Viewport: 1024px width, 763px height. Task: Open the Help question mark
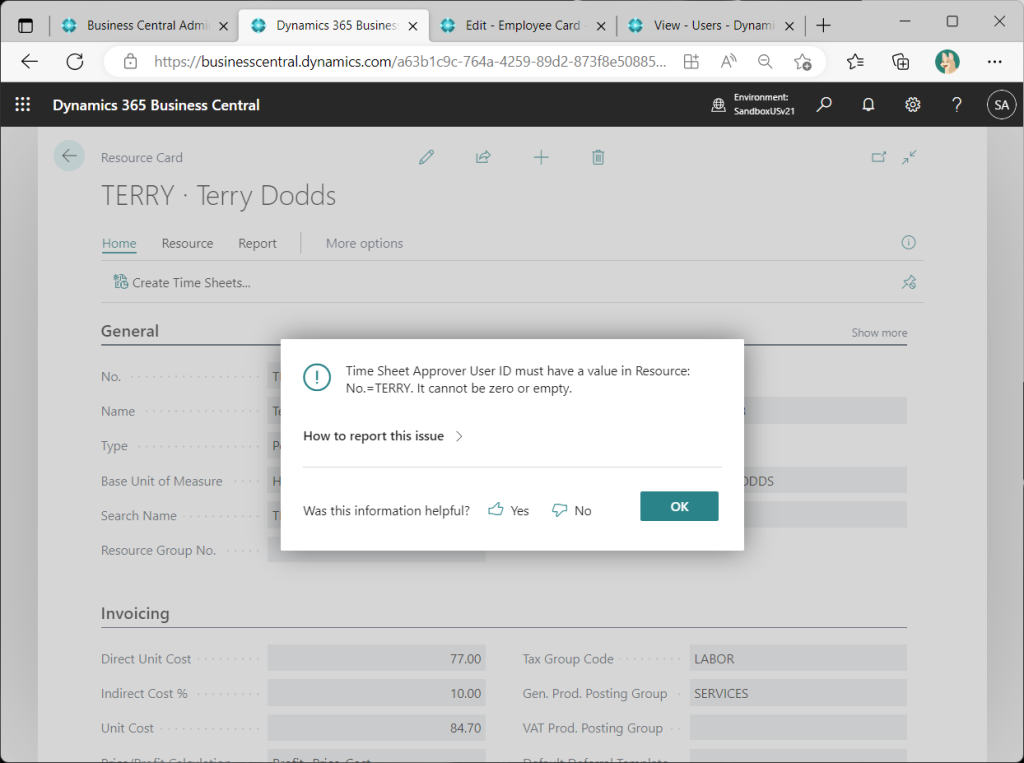point(957,105)
